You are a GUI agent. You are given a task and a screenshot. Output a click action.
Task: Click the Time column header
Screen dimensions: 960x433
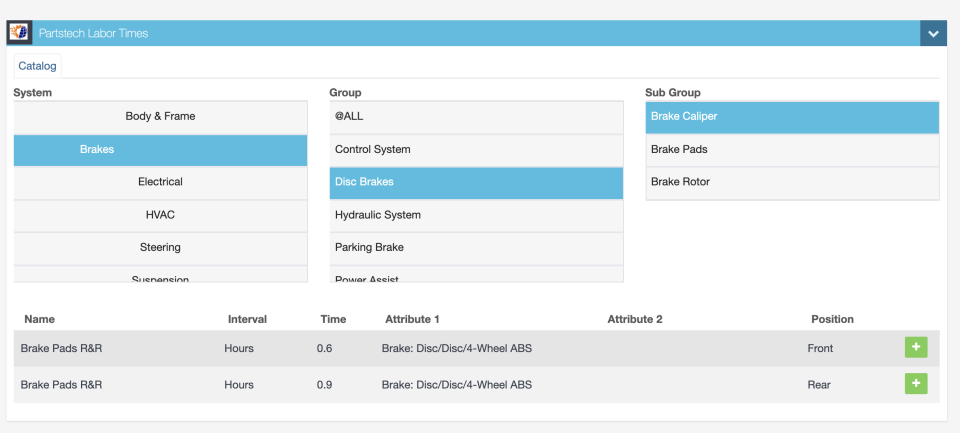(x=333, y=319)
